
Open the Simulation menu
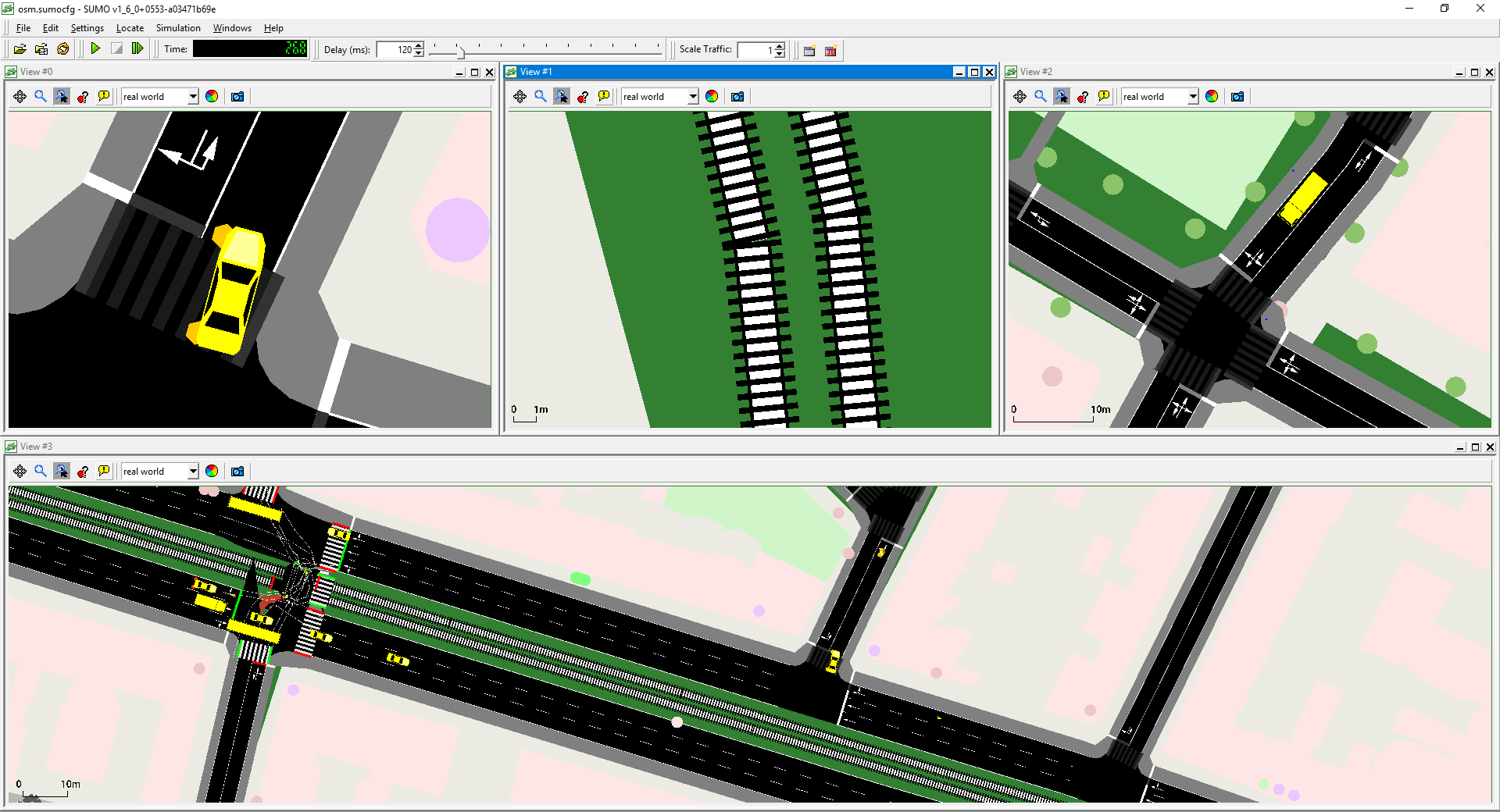pos(178,28)
